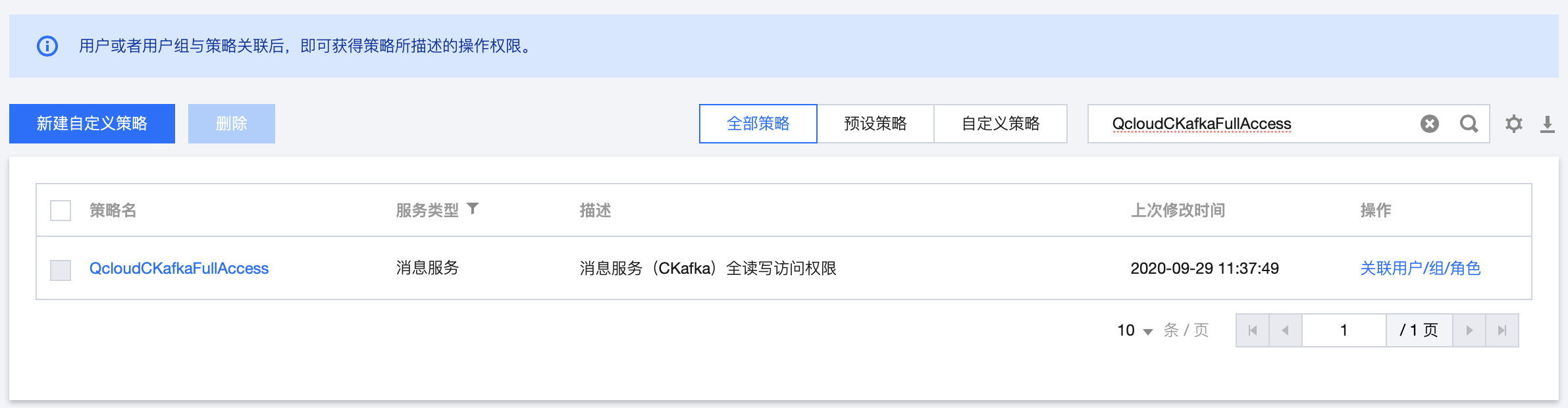Viewport: 1568px width, 408px height.
Task: Check the QcloudCKafkaFullAccess row checkbox
Action: [x=61, y=270]
